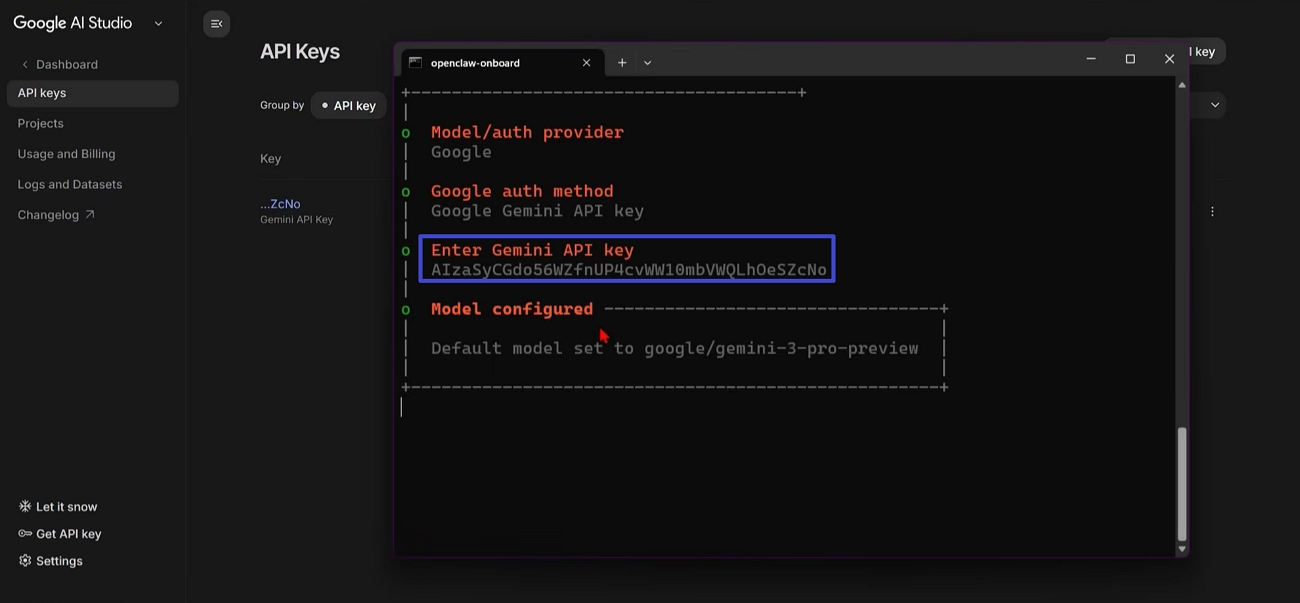
Task: Click the terminal scrollbar down arrow
Action: point(1182,549)
